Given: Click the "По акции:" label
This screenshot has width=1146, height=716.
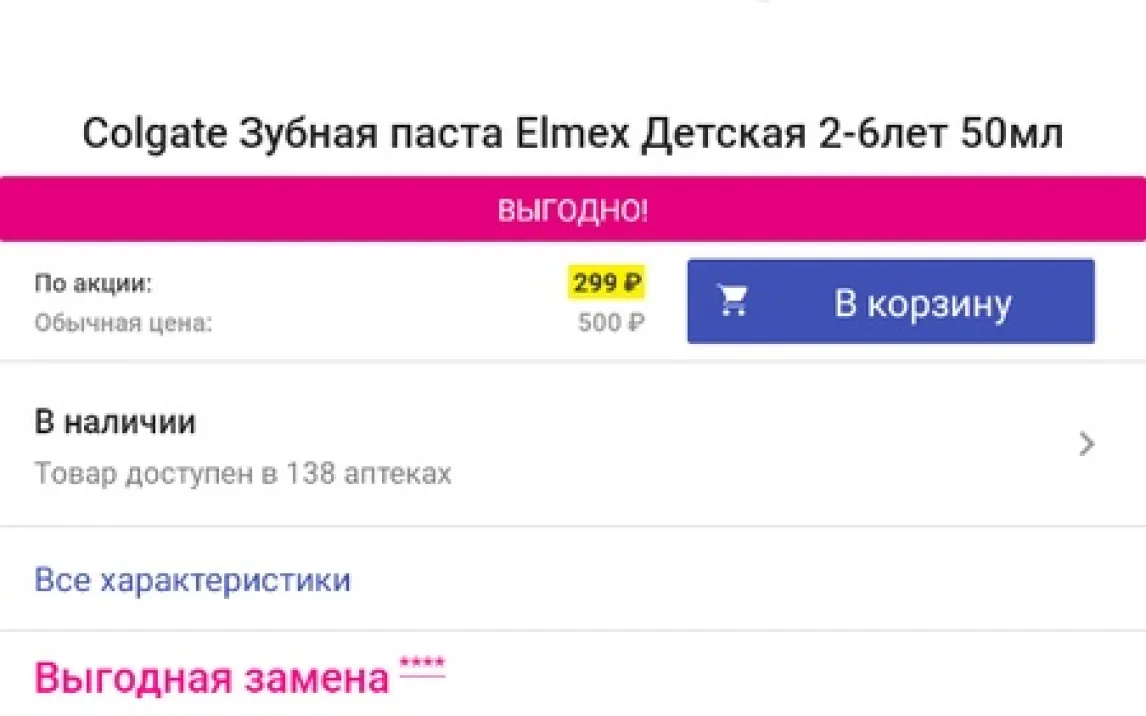Looking at the screenshot, I should pos(93,284).
